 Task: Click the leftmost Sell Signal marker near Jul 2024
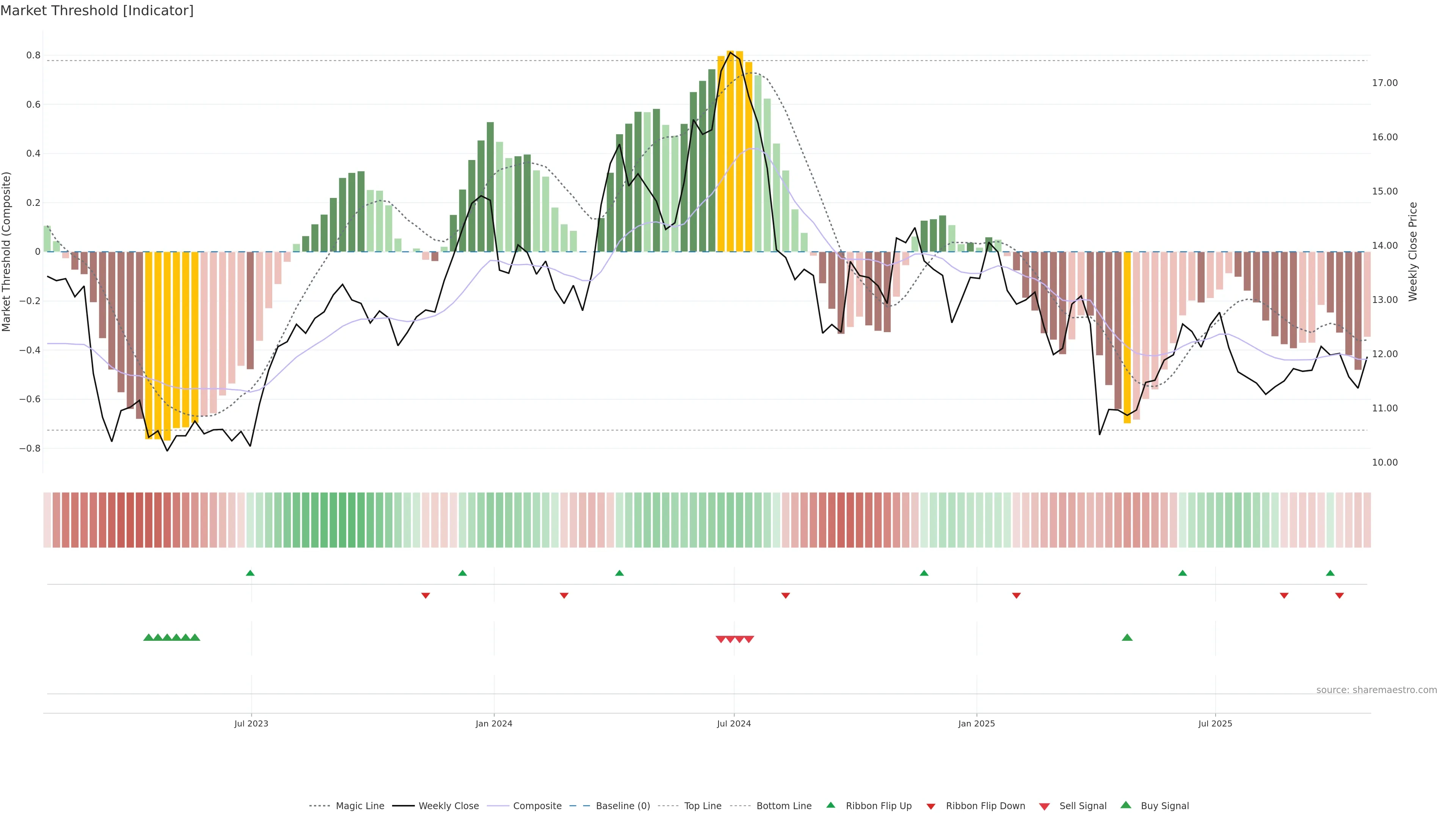click(721, 639)
